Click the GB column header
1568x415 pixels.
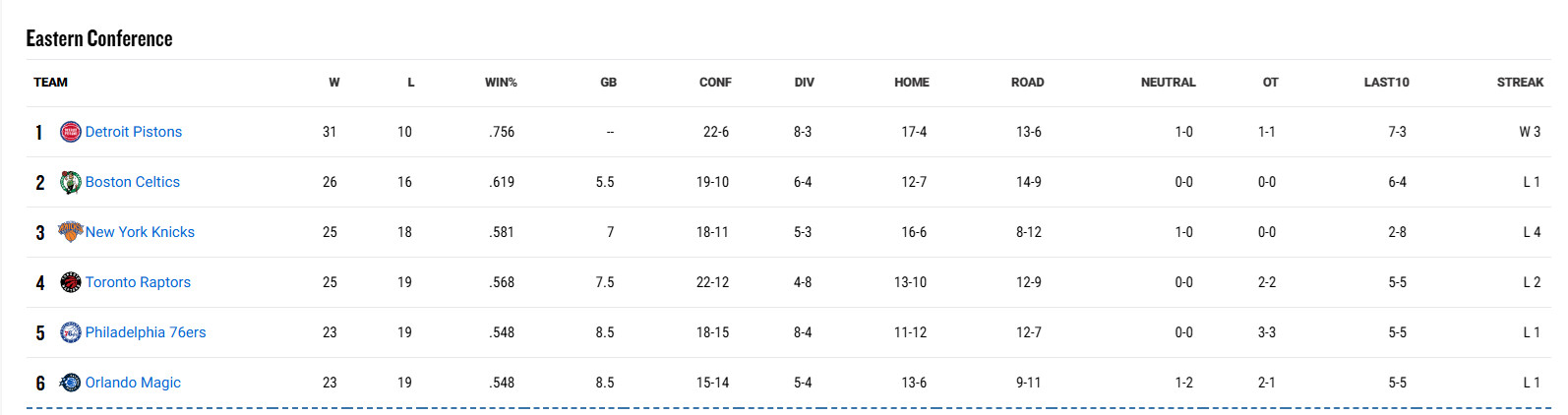click(609, 83)
